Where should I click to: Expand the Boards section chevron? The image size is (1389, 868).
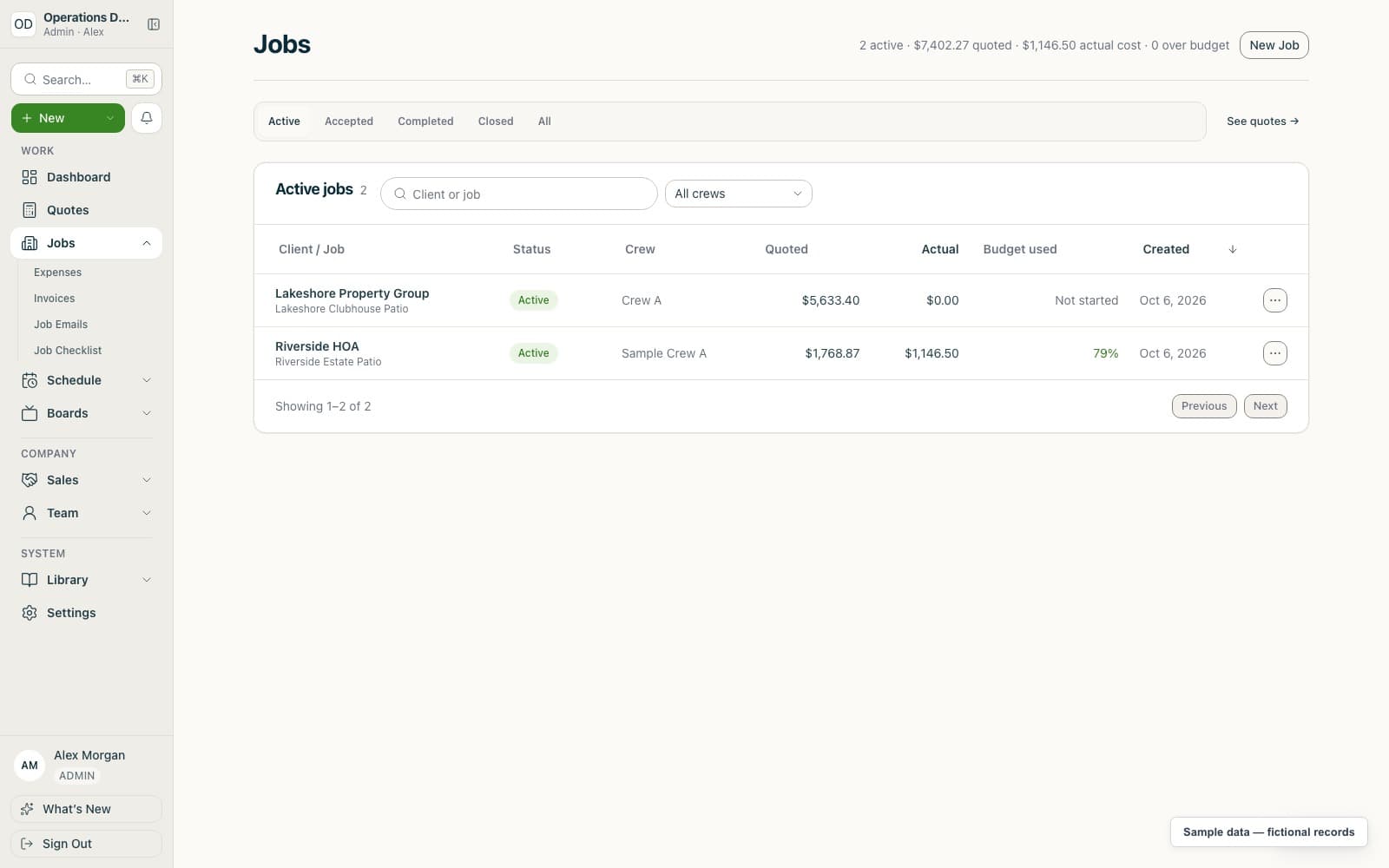click(x=147, y=413)
